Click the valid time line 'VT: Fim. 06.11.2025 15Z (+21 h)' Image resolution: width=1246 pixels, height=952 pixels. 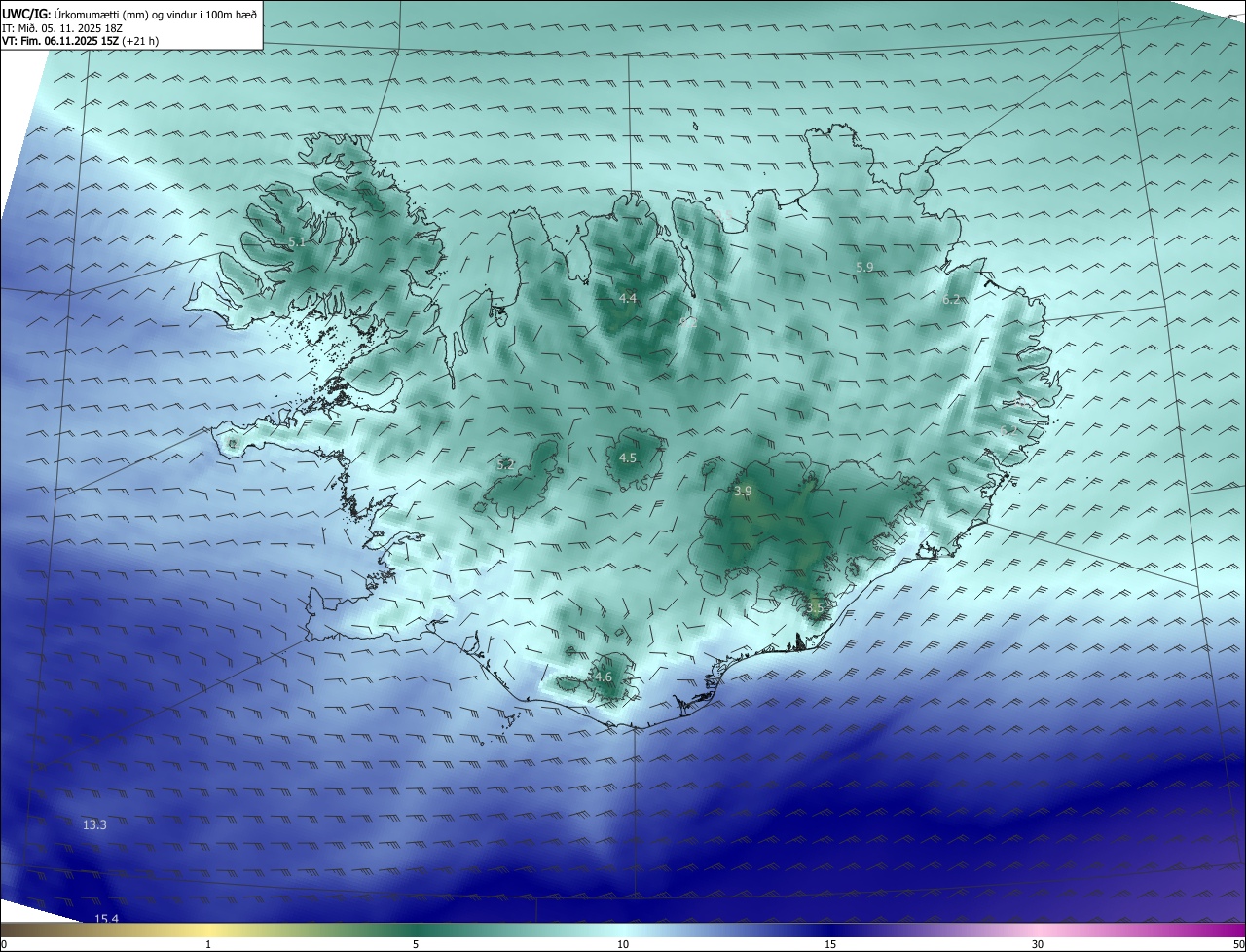coord(81,41)
